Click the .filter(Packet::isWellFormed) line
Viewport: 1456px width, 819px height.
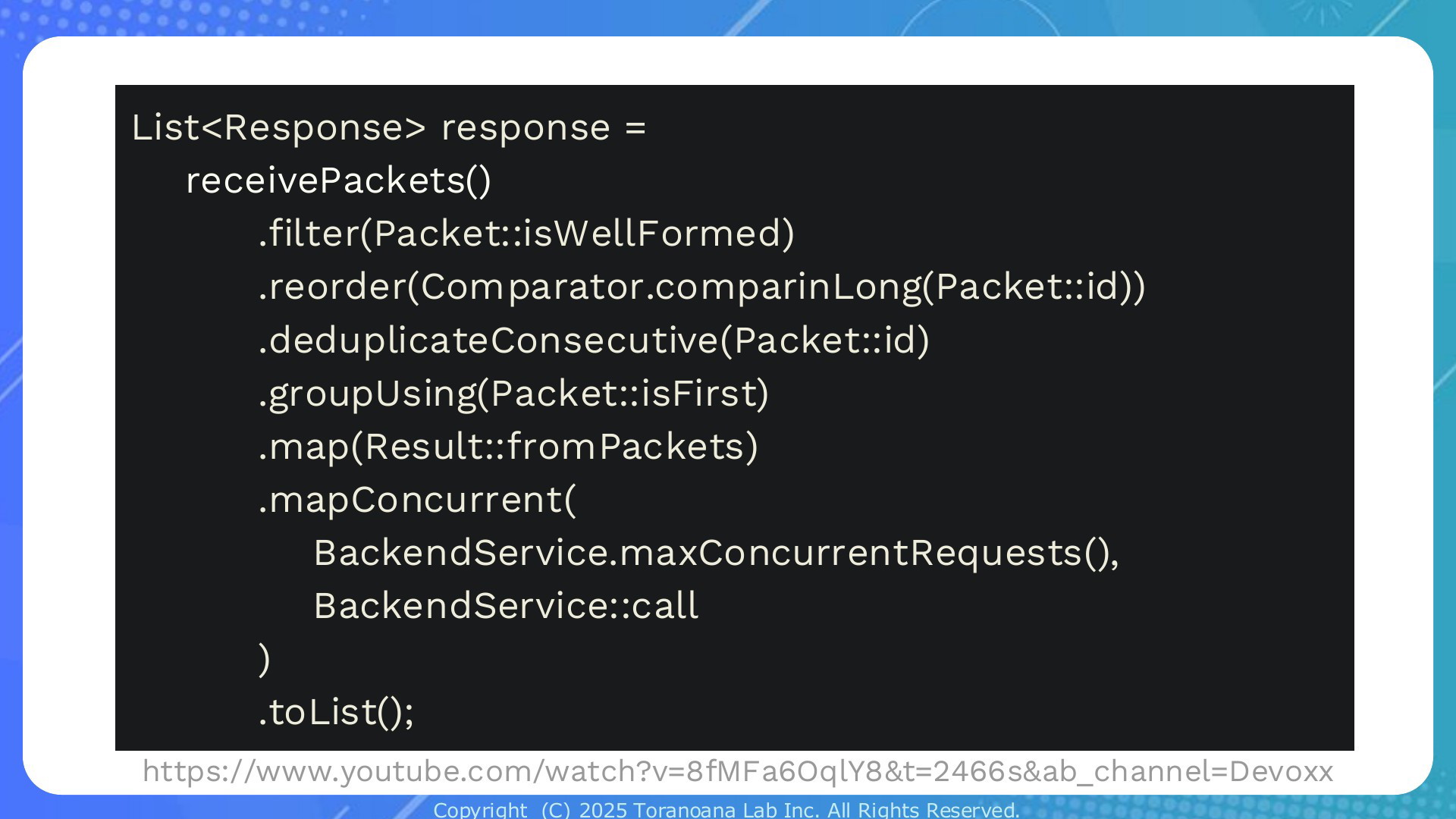(526, 234)
